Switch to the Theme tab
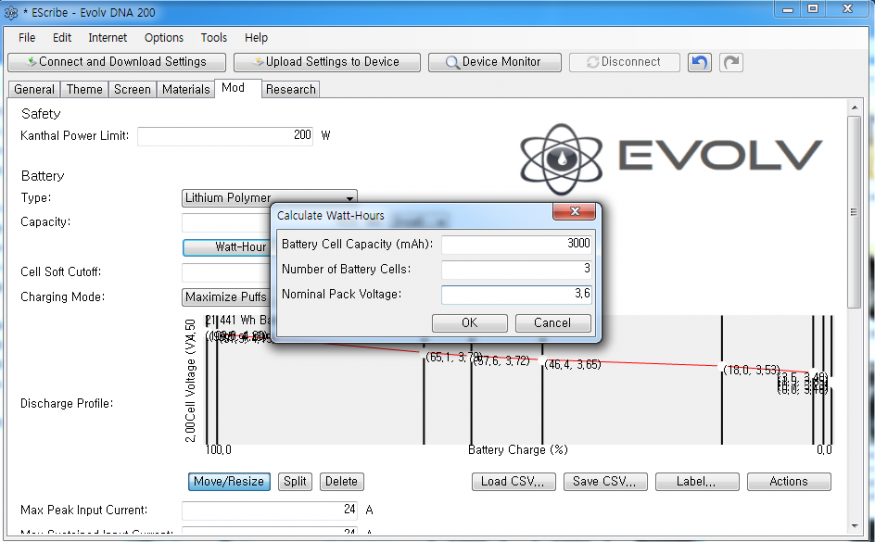The image size is (875, 542). pos(84,89)
